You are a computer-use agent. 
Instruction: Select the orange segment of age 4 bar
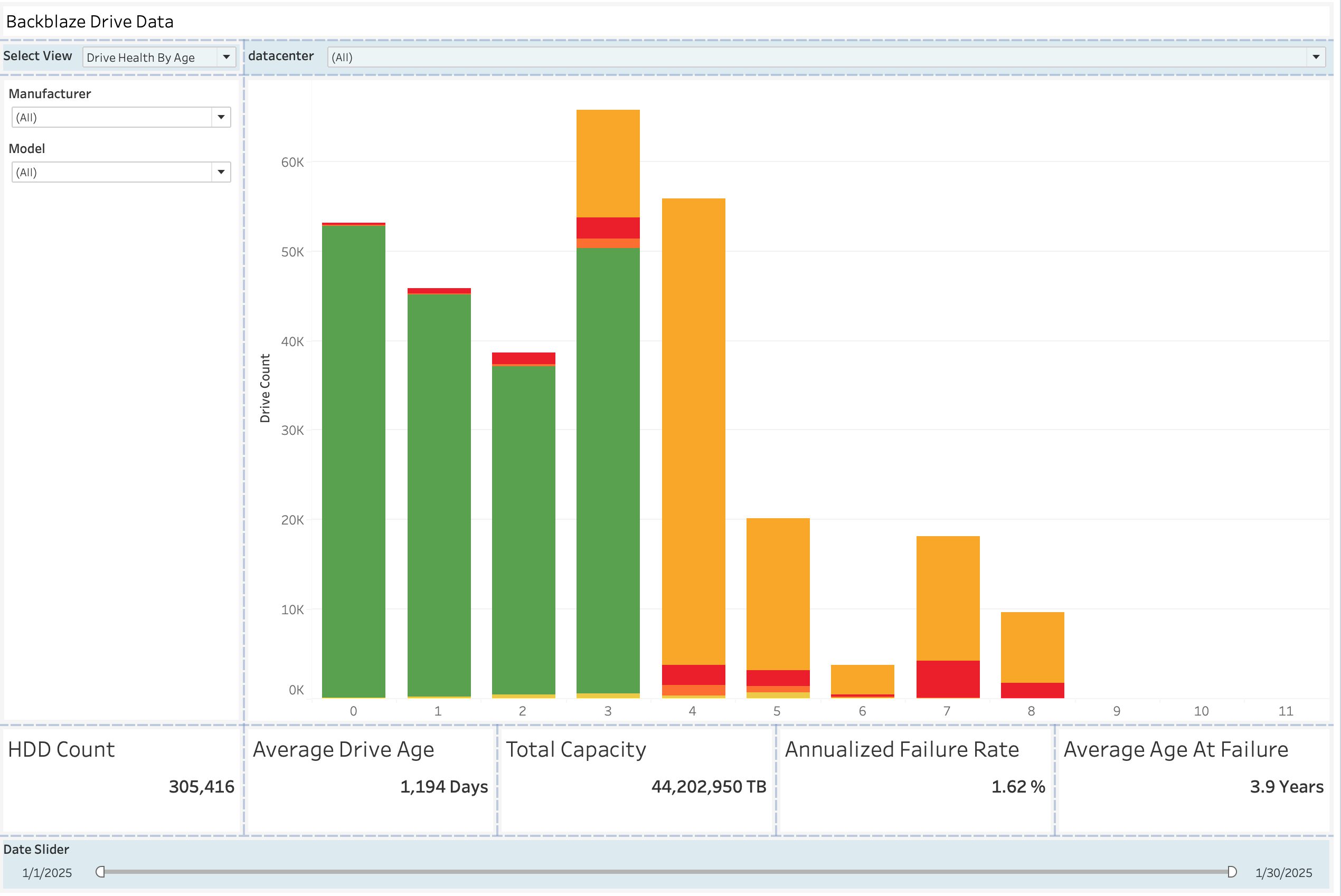[693, 432]
